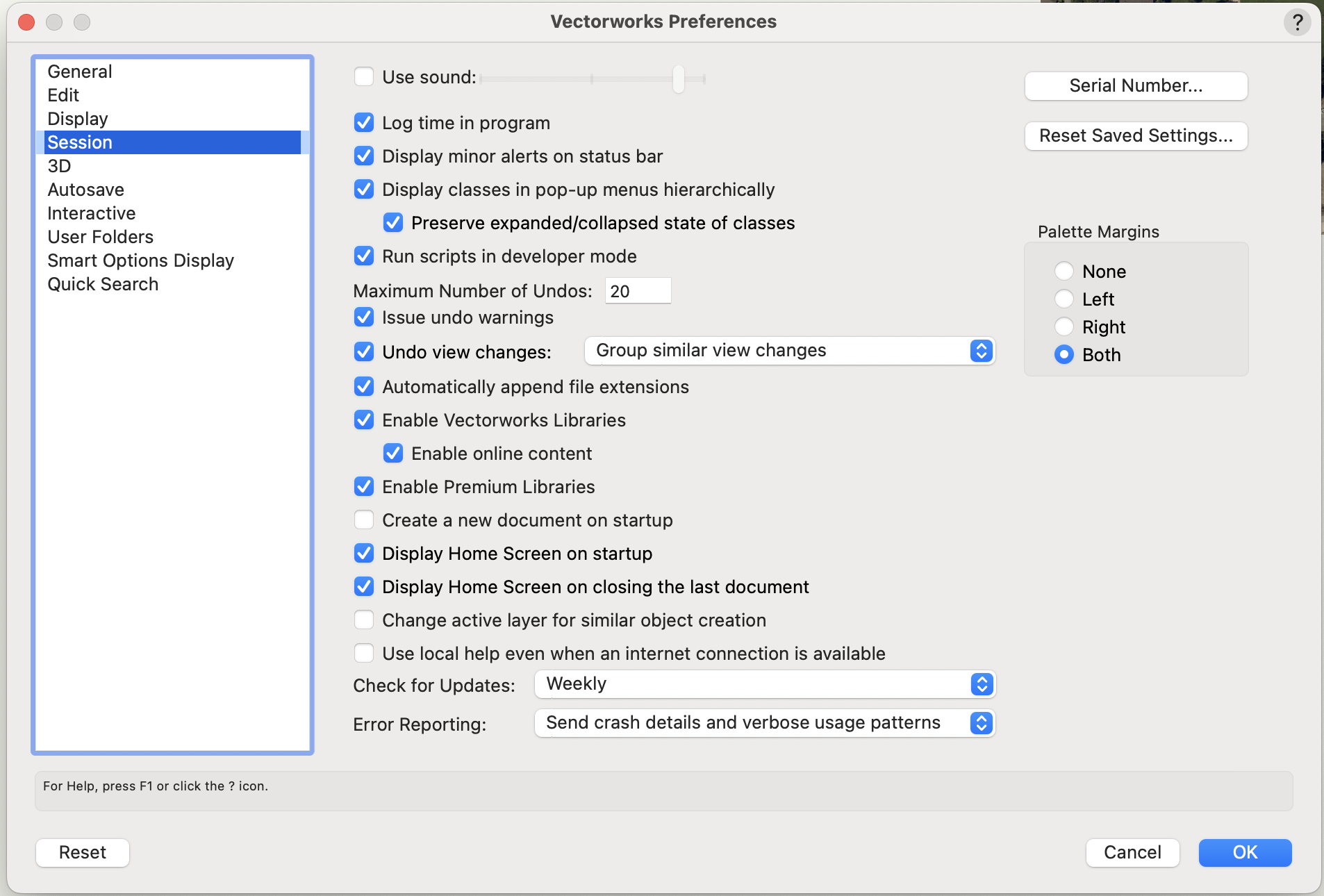Select the 3D category in sidebar
This screenshot has height=896, width=1324.
point(59,166)
